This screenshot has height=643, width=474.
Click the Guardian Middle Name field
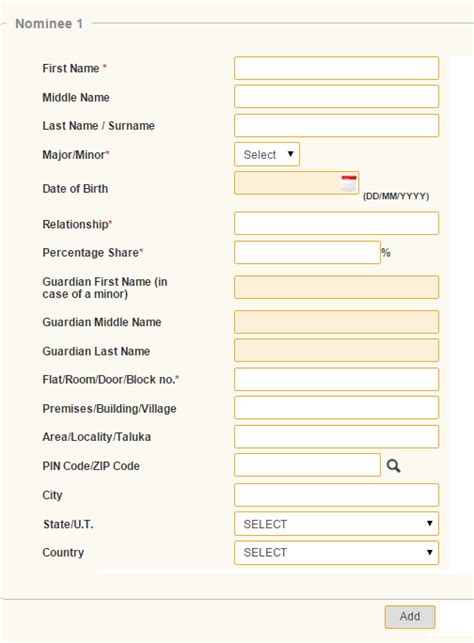click(x=337, y=322)
